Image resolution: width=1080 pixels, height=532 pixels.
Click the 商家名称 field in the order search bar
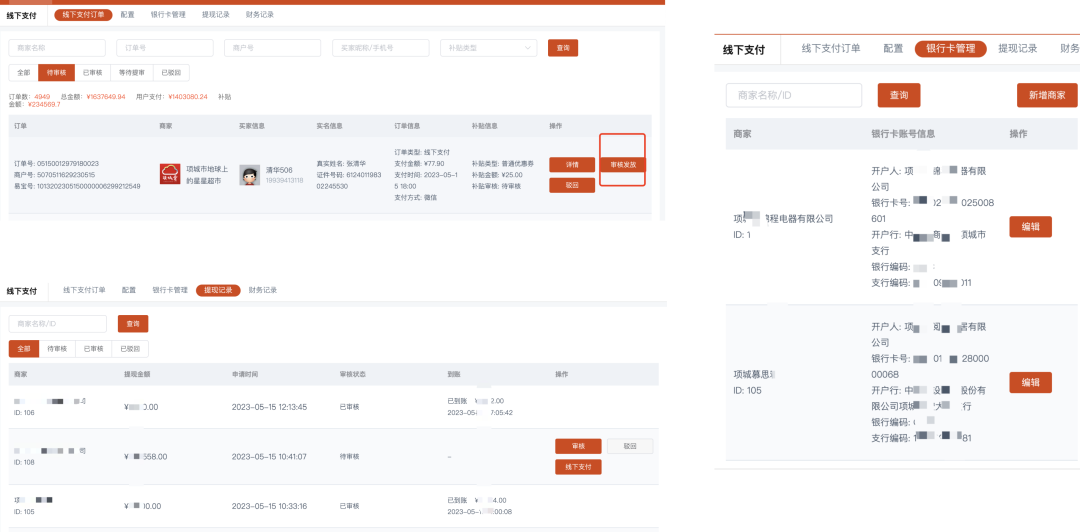(x=57, y=48)
